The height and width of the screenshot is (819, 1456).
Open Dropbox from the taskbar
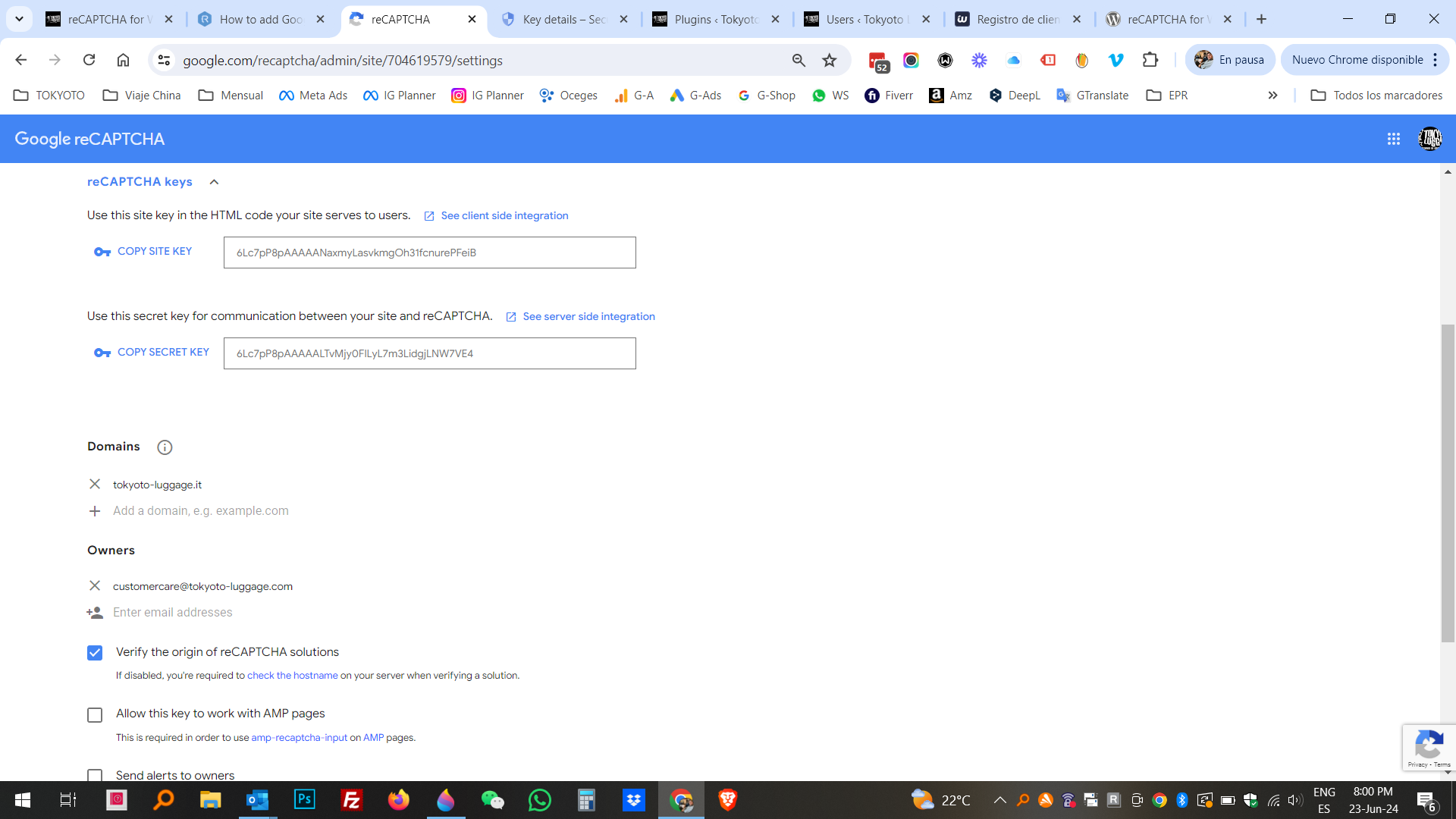(634, 800)
